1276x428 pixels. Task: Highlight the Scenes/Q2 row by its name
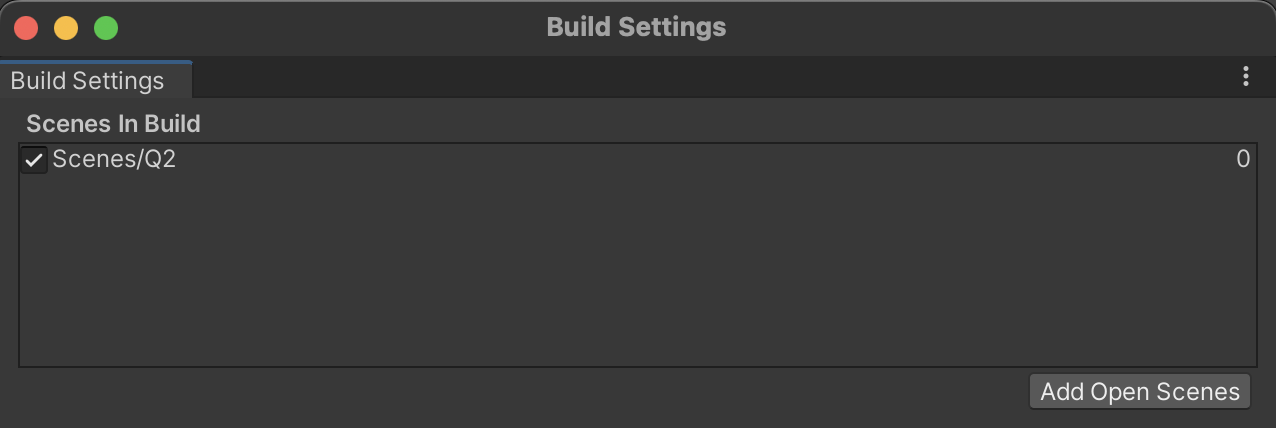[x=114, y=159]
